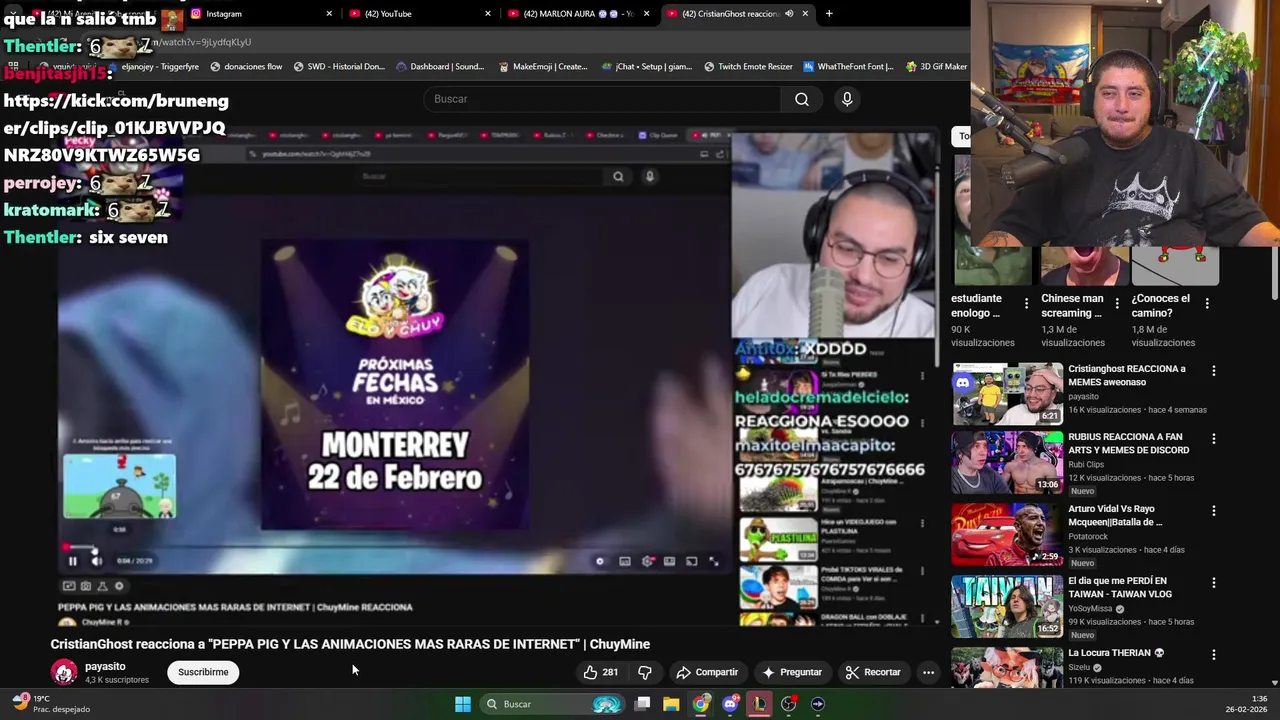The image size is (1280, 720).
Task: Open OBS Studio from the taskbar
Action: point(789,704)
